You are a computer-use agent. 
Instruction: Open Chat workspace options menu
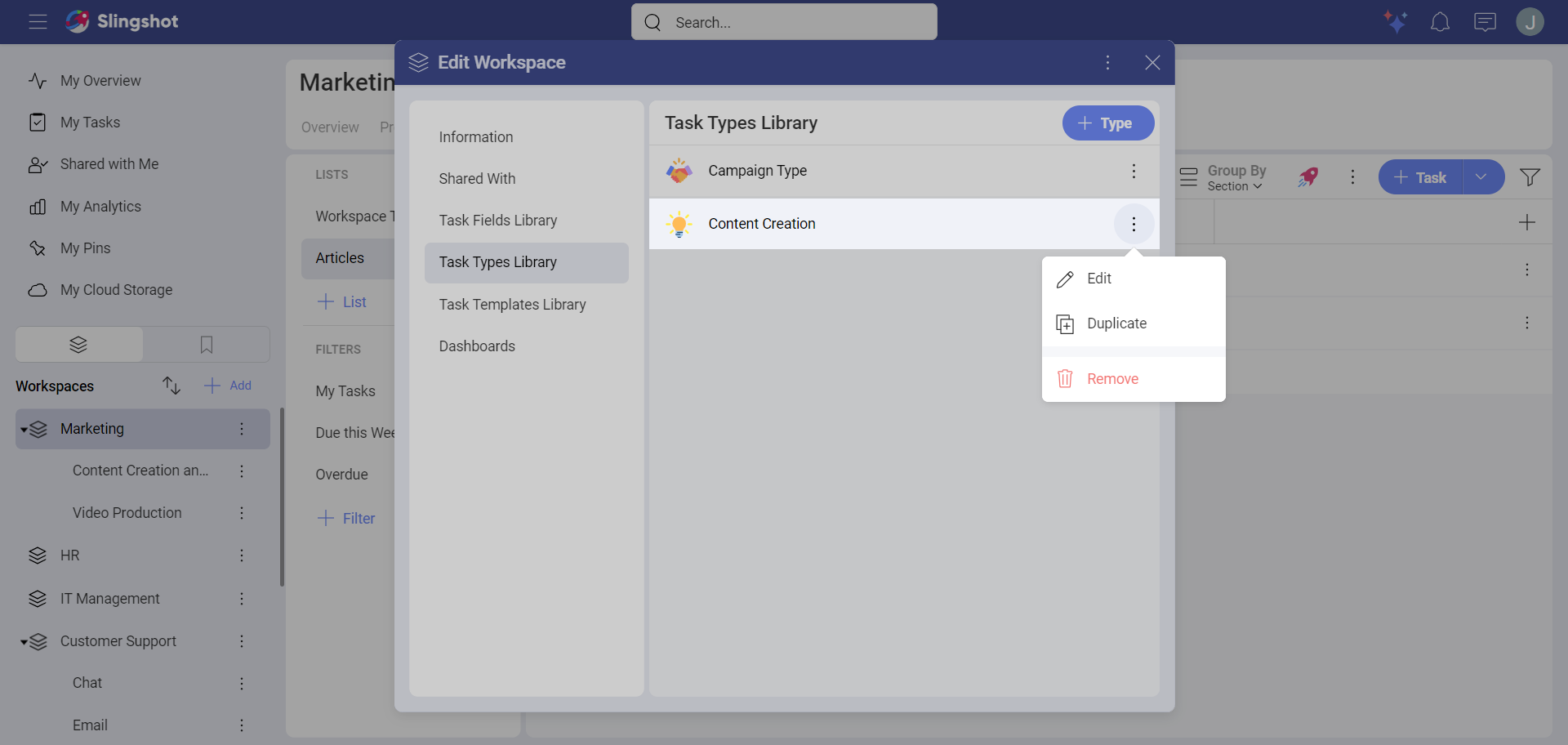242,683
